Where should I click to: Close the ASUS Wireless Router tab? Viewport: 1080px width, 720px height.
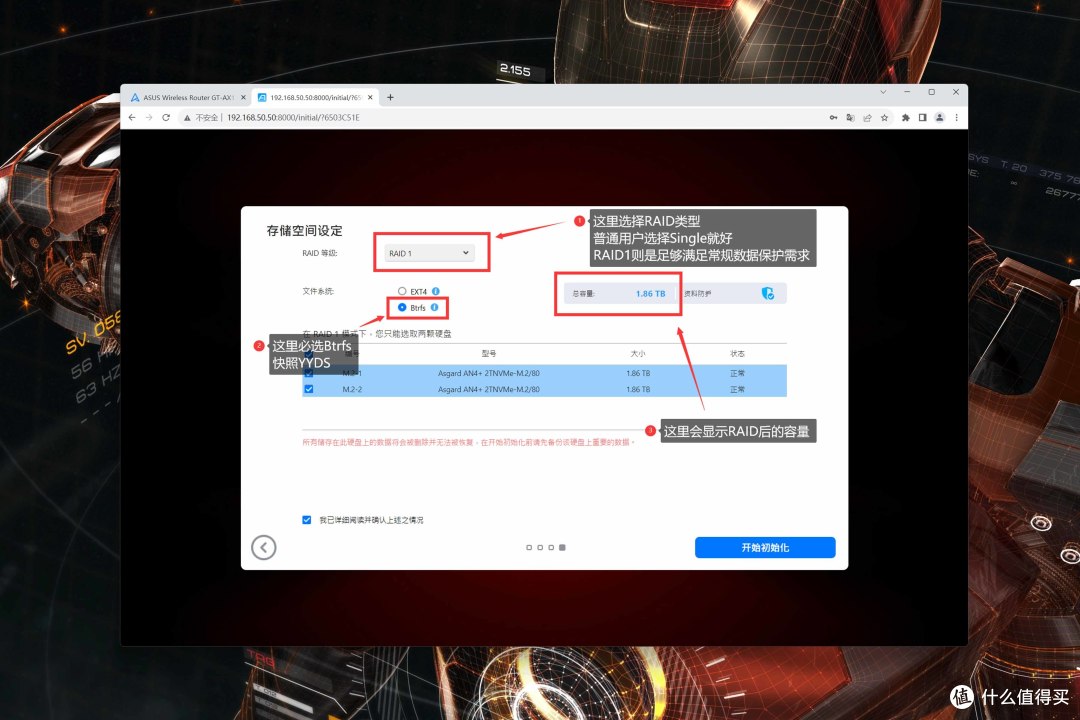pos(243,97)
